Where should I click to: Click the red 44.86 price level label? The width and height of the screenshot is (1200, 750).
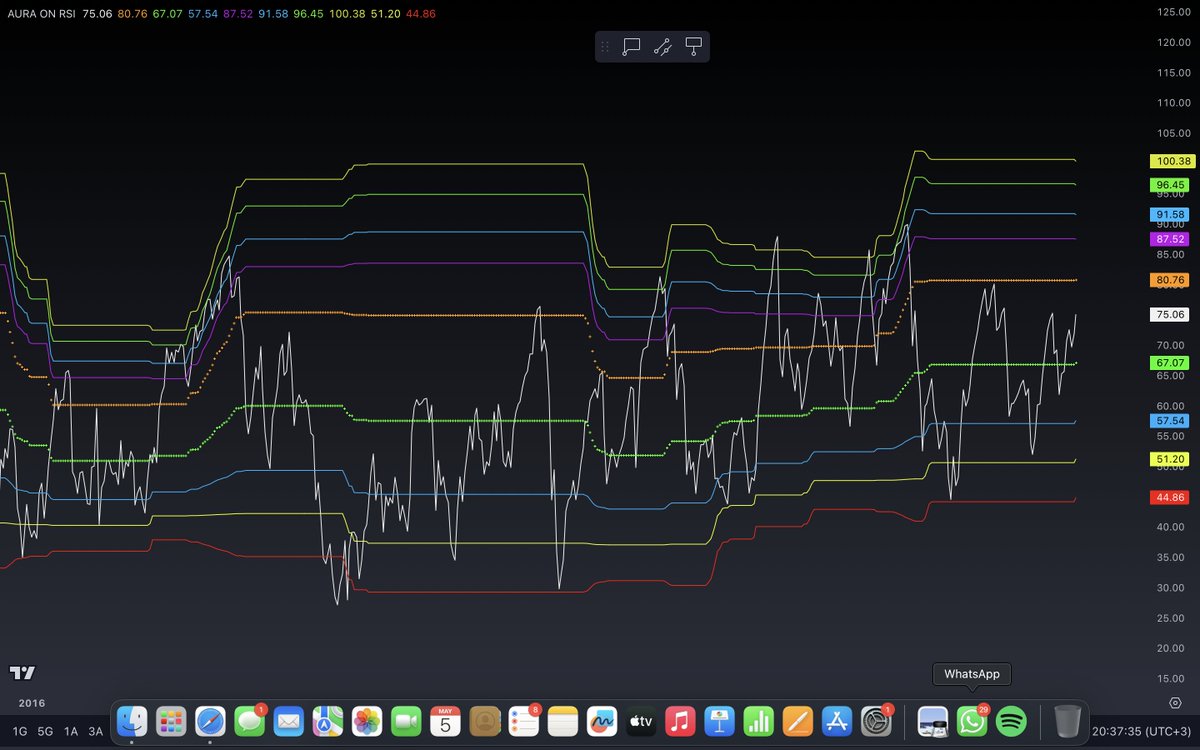1168,497
